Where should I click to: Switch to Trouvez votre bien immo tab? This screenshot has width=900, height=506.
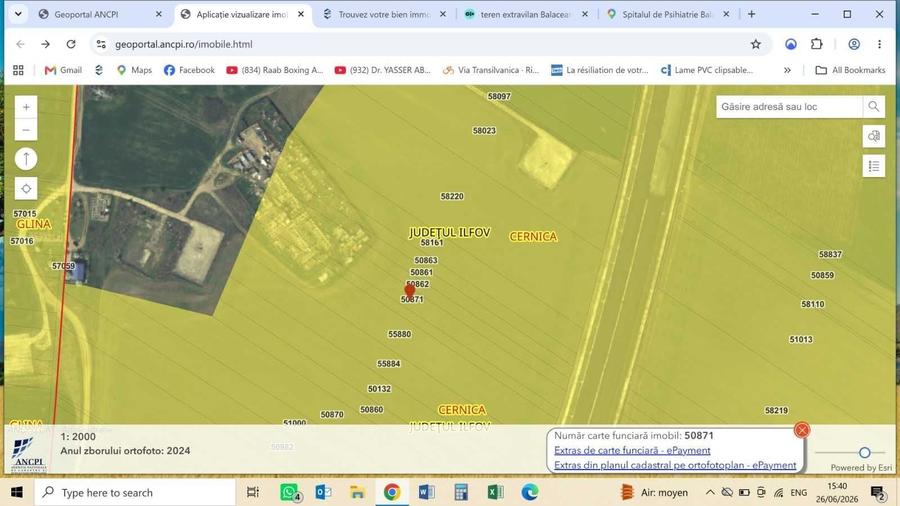tap(383, 14)
